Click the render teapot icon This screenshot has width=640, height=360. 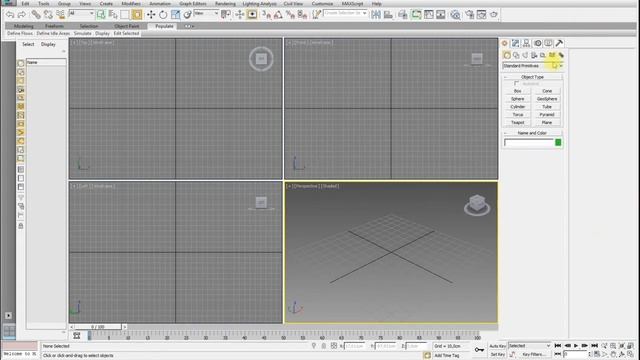pos(494,15)
